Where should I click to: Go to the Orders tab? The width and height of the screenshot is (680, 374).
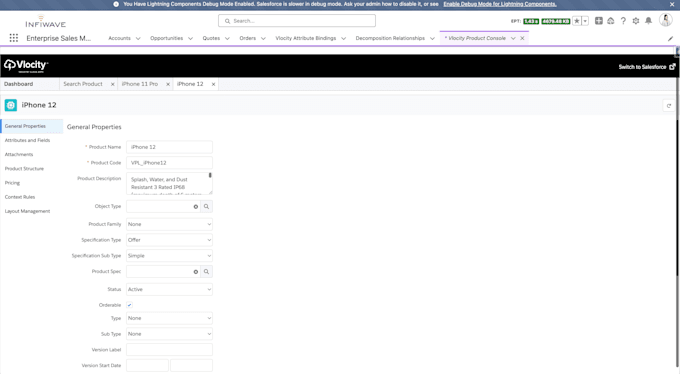tap(248, 38)
